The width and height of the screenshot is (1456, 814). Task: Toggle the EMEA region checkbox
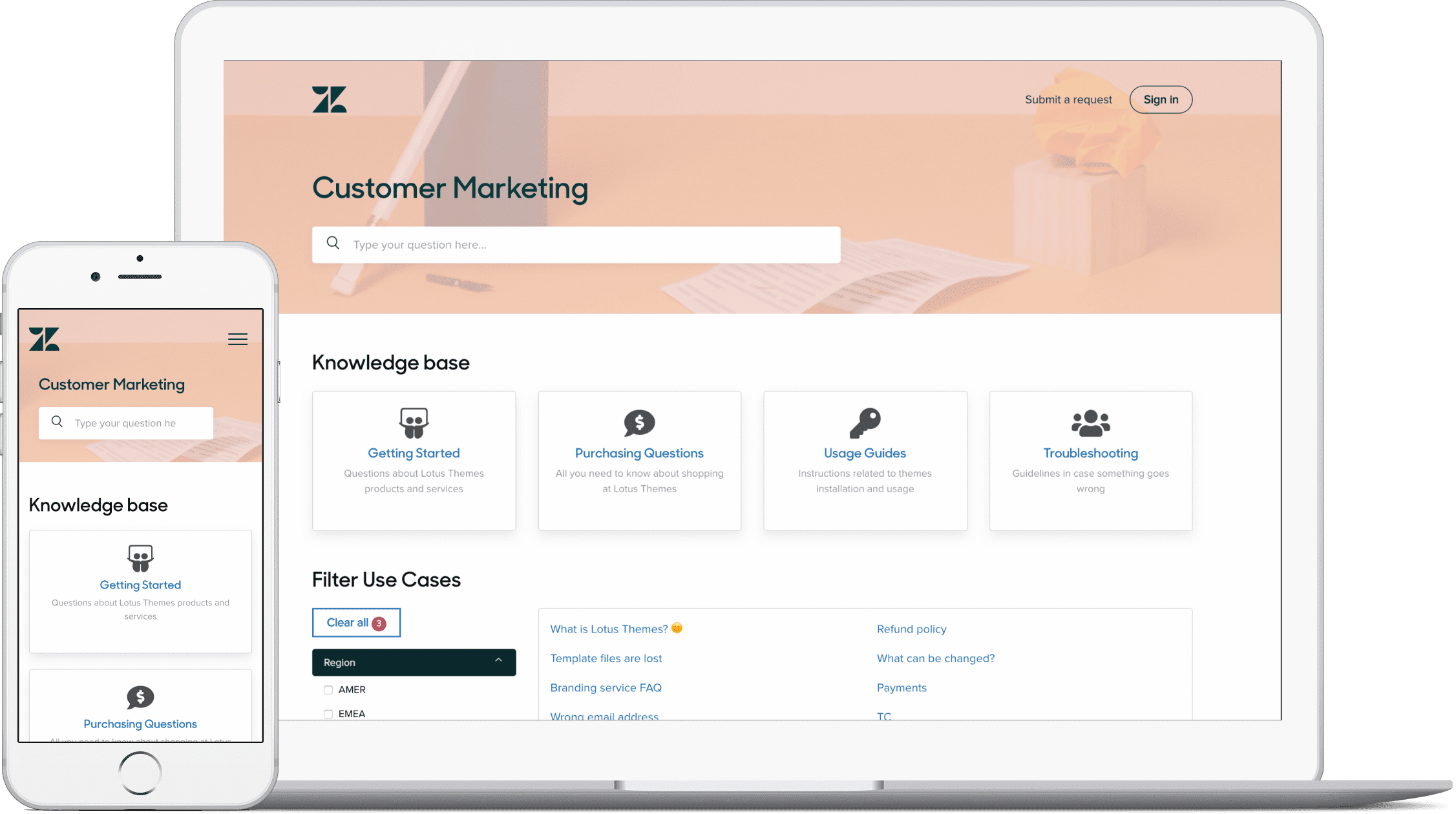[x=327, y=714]
